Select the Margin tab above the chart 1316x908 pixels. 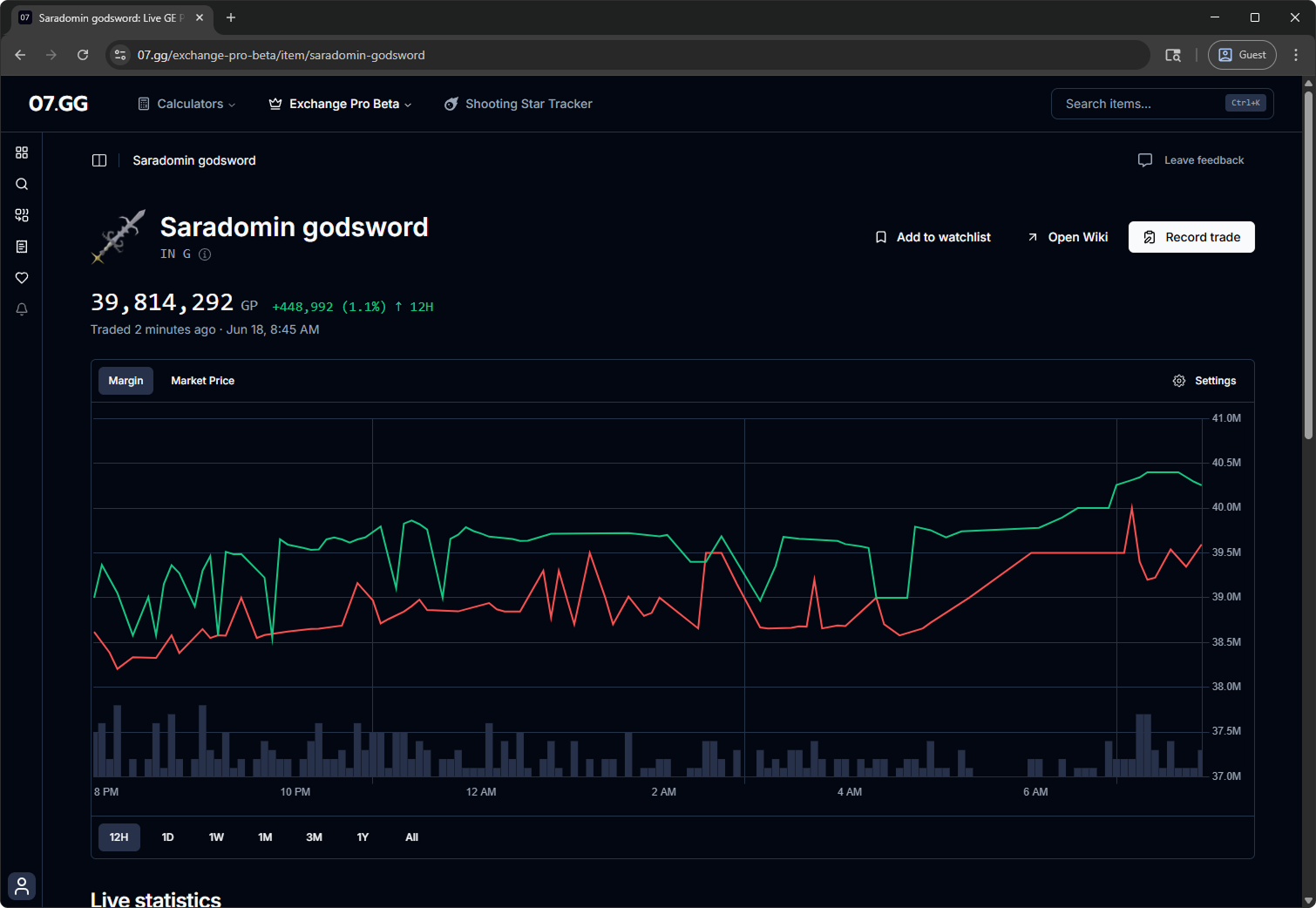tap(125, 381)
